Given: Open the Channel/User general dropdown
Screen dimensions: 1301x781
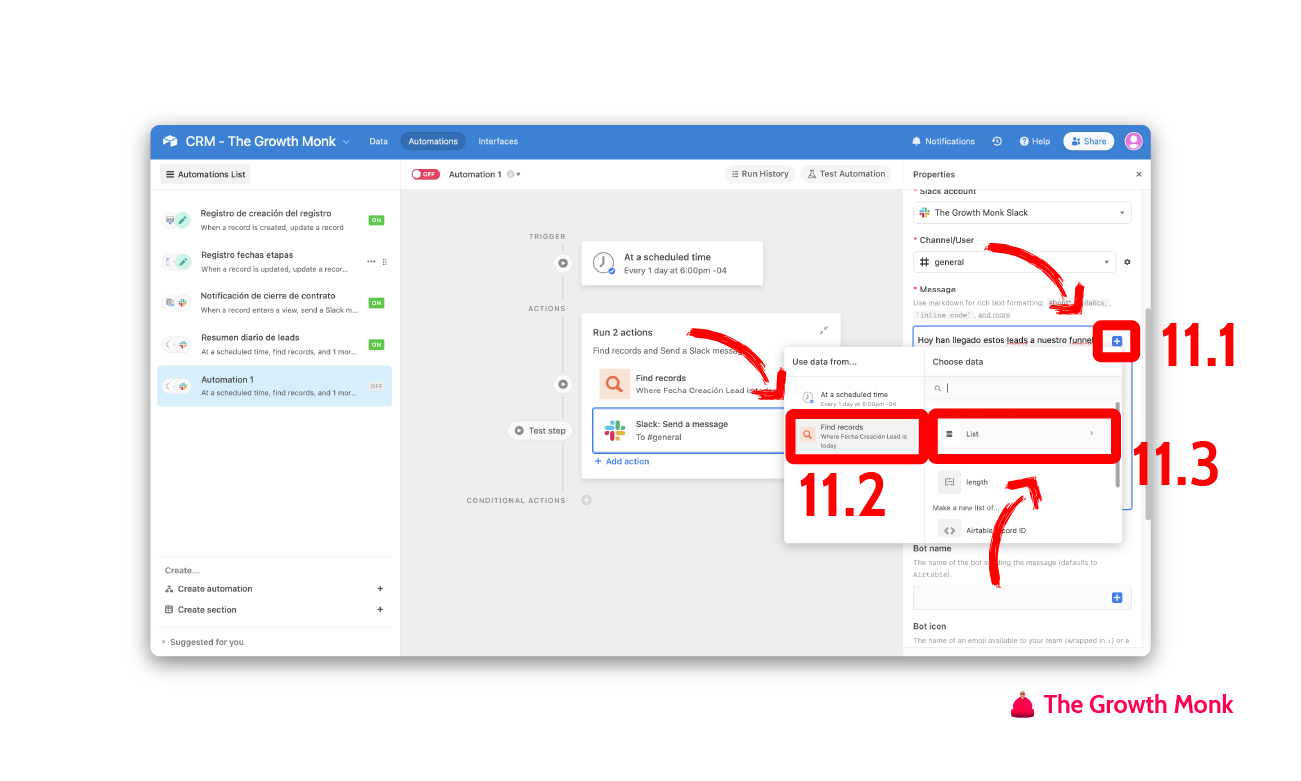Looking at the screenshot, I should coord(1014,262).
